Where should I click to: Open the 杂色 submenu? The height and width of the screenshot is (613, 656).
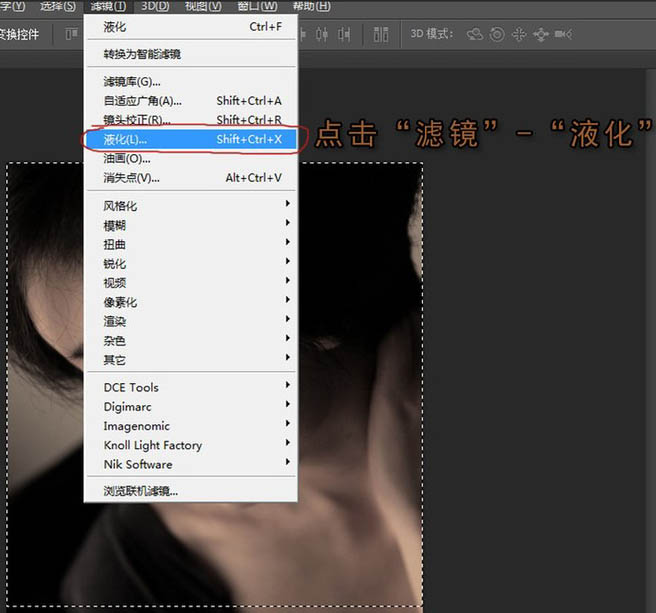click(x=191, y=341)
